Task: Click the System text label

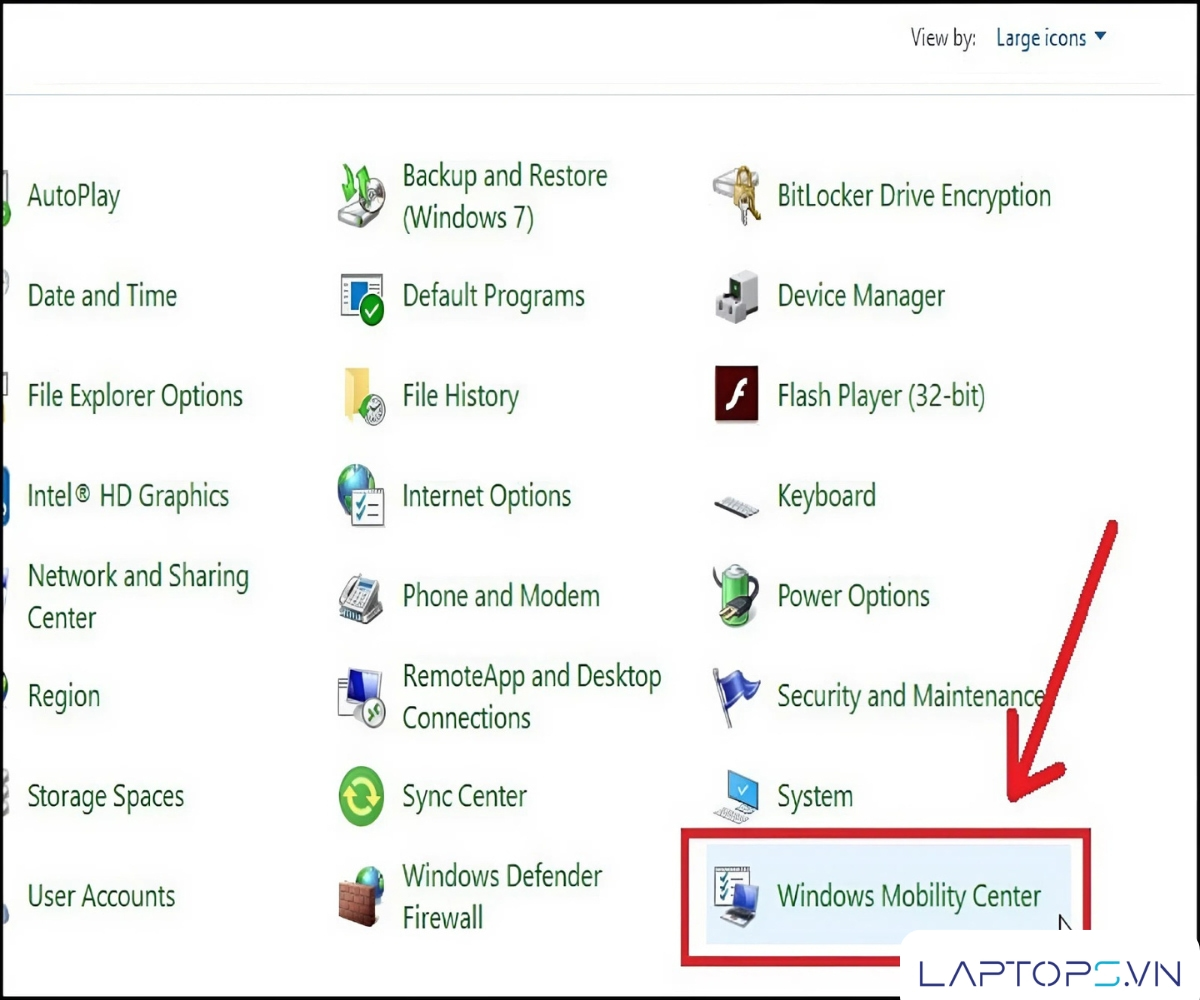Action: coord(816,797)
